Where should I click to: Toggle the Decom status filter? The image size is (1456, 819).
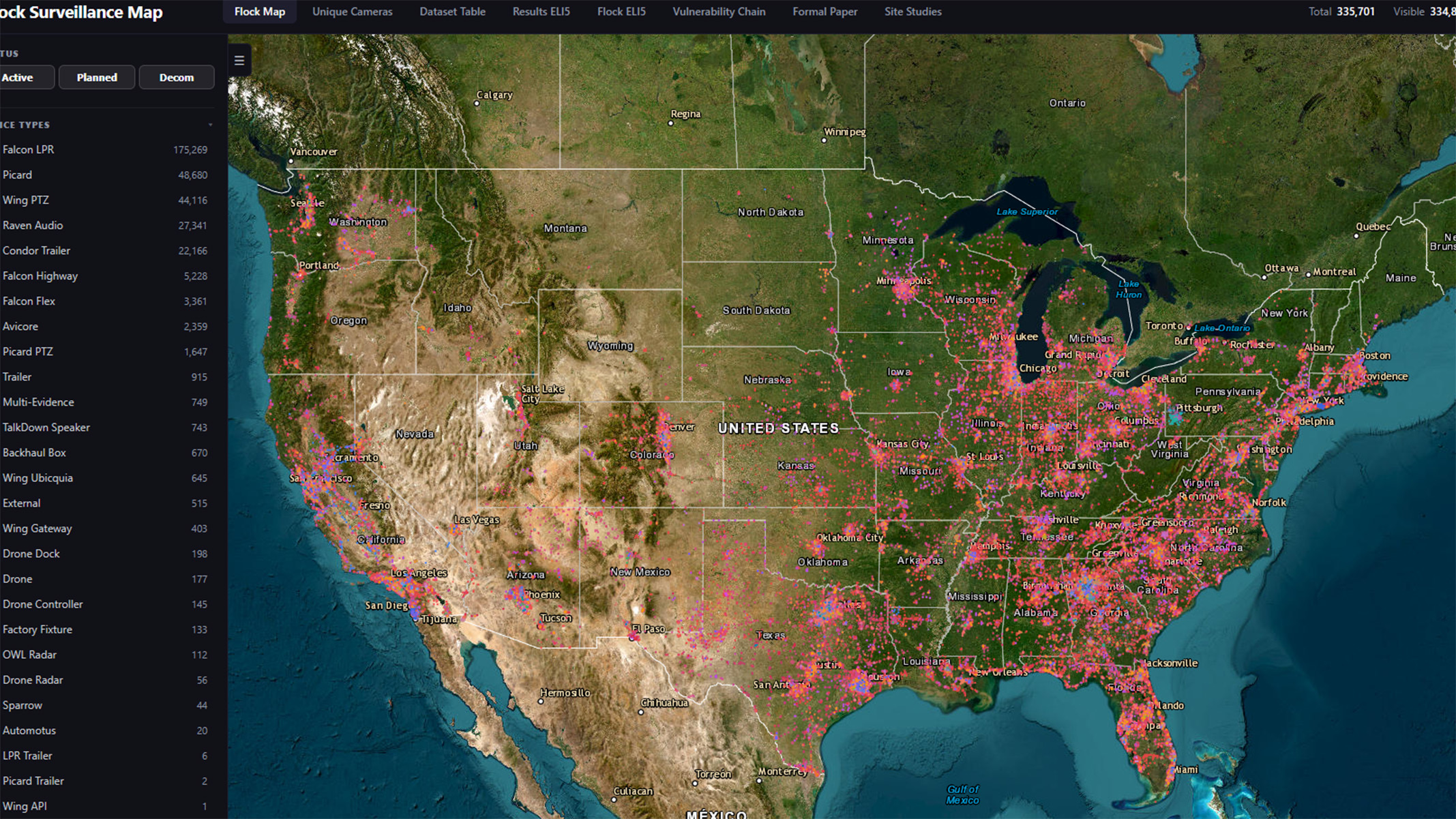click(x=177, y=77)
